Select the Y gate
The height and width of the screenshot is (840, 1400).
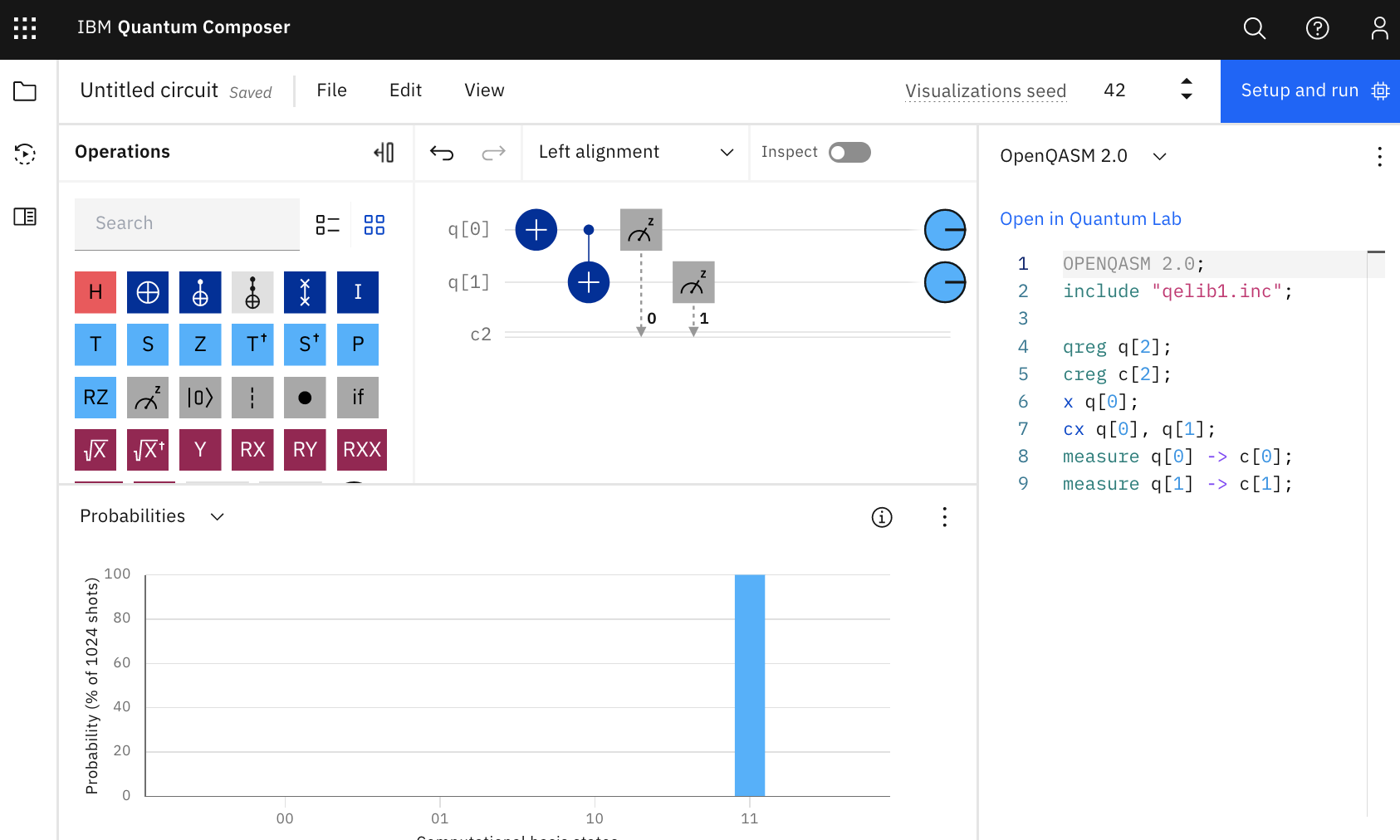pos(200,450)
